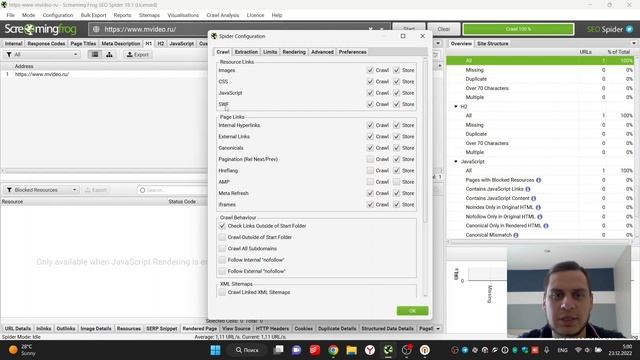Open the purple chat app in taskbar

point(296,350)
